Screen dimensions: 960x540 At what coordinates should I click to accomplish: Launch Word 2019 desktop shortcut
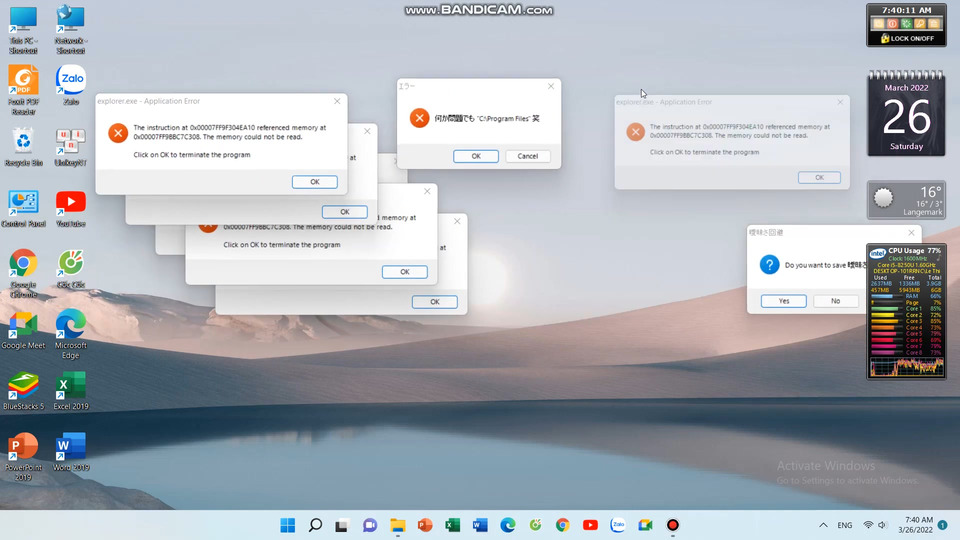pyautogui.click(x=70, y=451)
